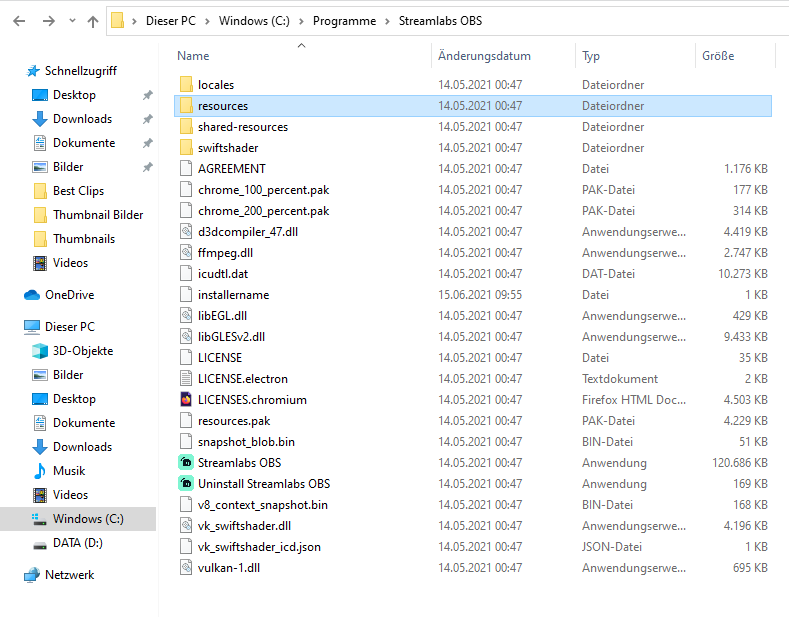Select Windows (C:) in navigation pane

tap(87, 519)
